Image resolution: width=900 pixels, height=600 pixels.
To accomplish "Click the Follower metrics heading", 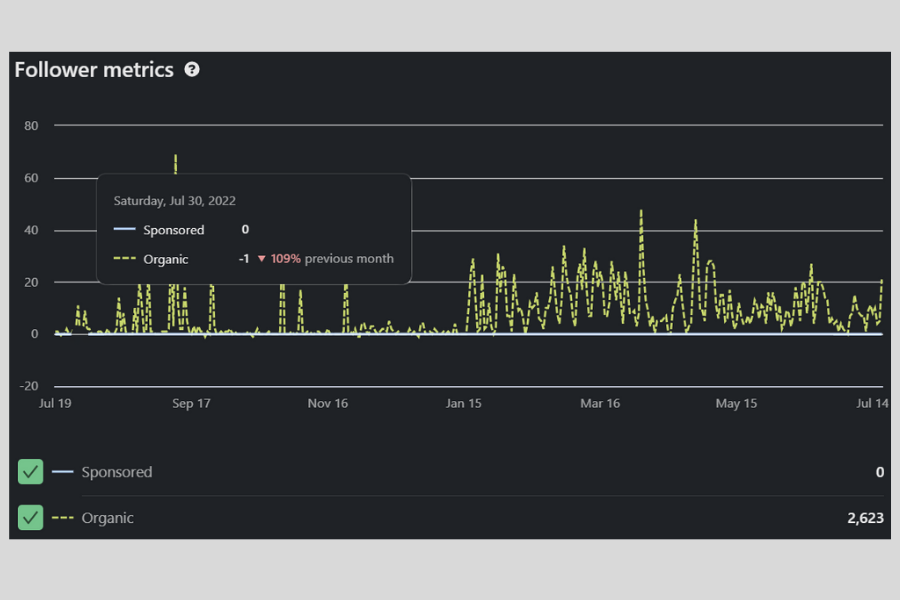I will (94, 70).
